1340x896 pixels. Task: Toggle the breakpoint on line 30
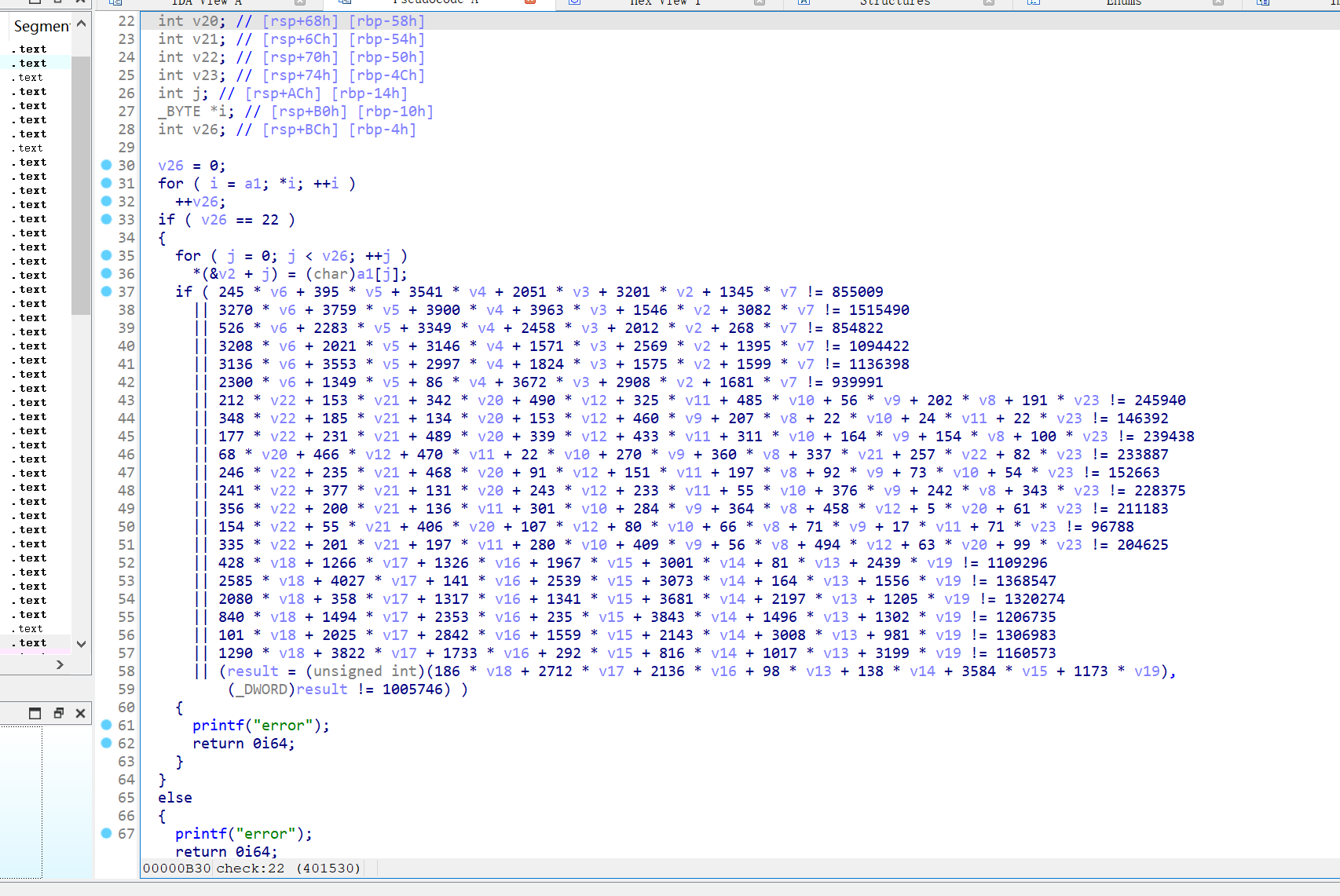point(105,165)
